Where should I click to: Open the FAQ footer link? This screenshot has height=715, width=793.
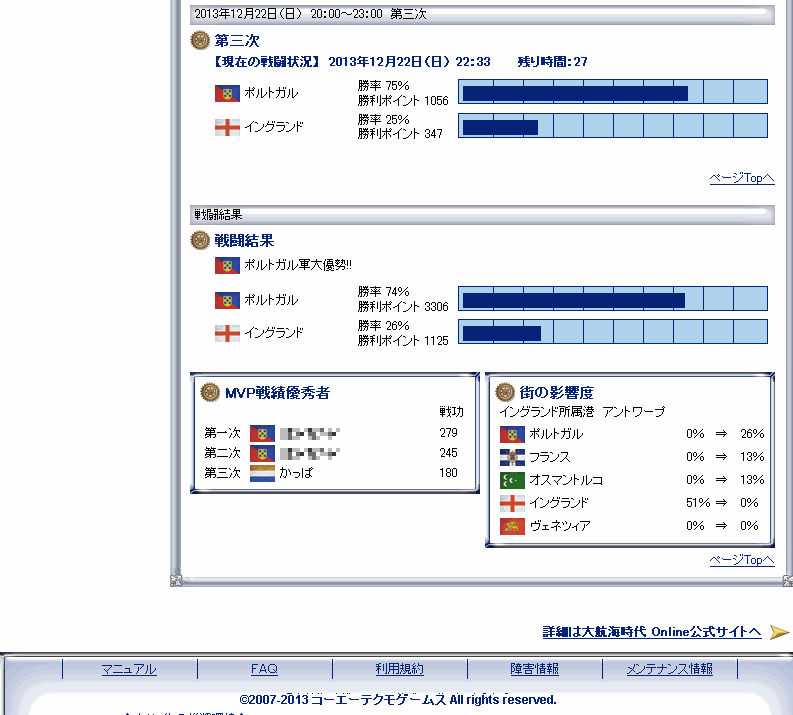pyautogui.click(x=264, y=669)
